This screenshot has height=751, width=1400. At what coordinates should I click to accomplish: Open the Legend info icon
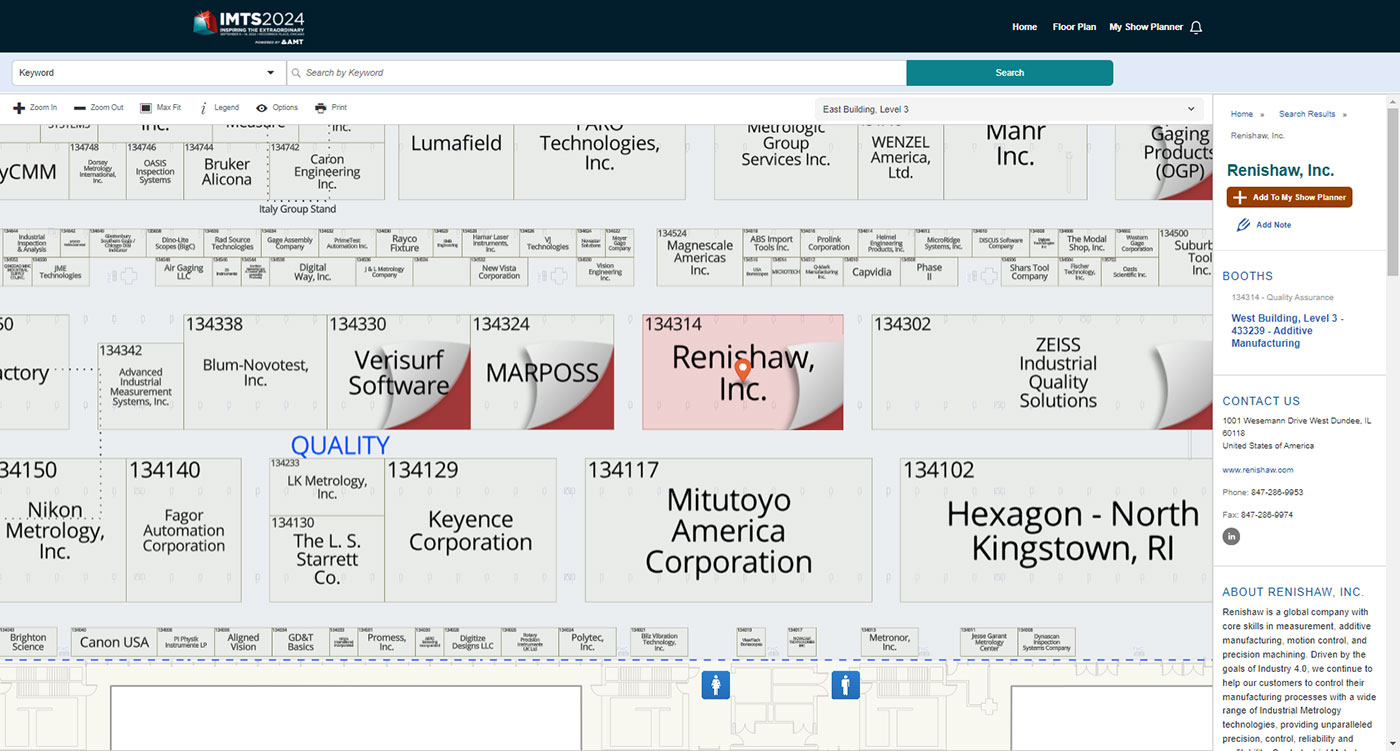click(203, 108)
